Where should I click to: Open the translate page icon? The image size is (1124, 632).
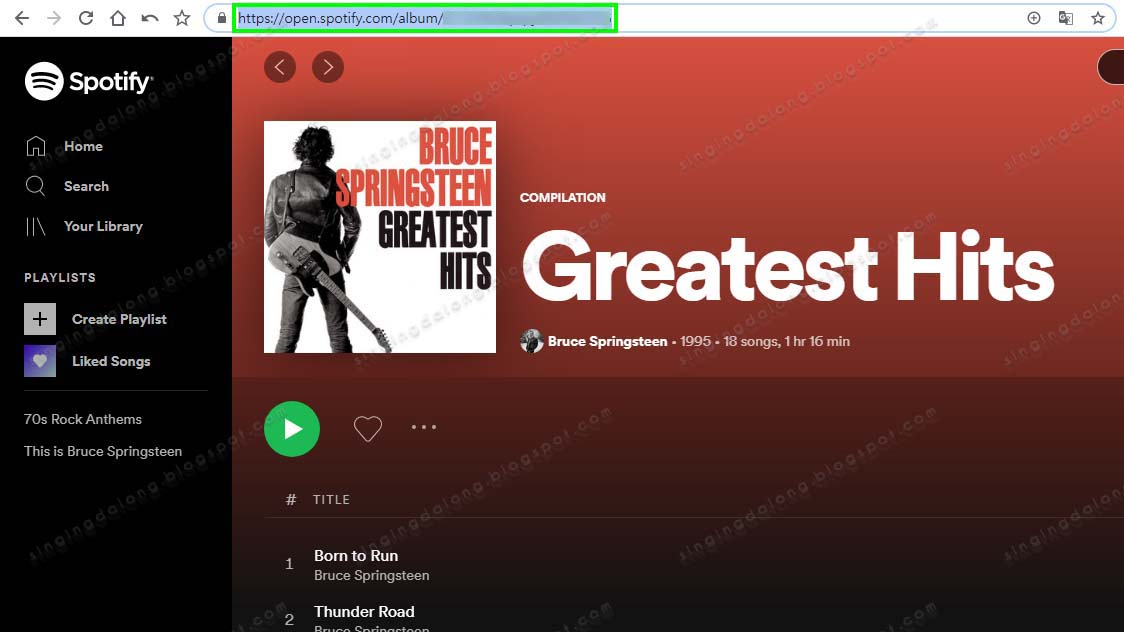[1066, 18]
